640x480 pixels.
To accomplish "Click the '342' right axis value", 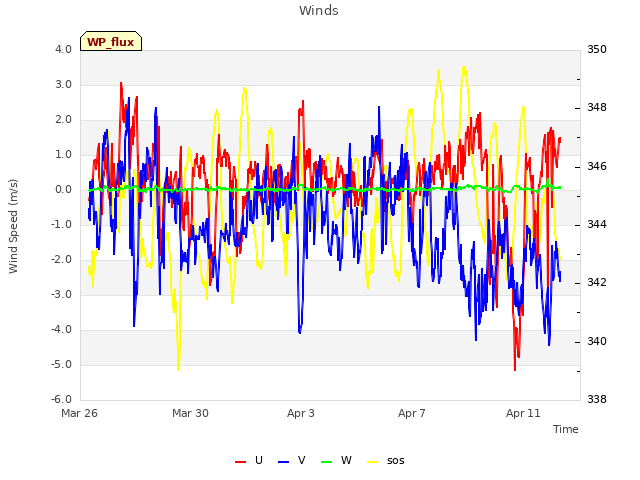I will [x=597, y=283].
